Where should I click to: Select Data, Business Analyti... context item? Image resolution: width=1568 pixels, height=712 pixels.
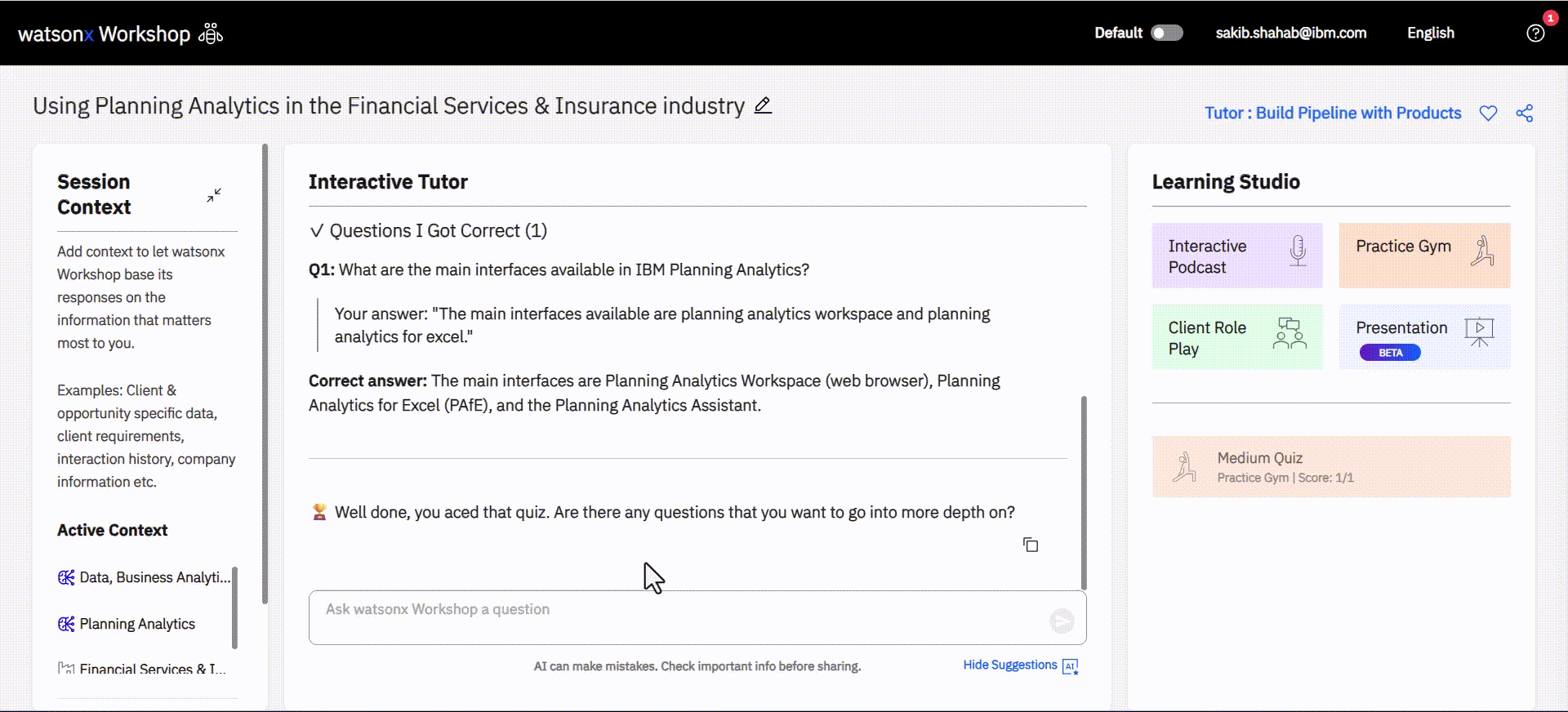pyautogui.click(x=144, y=577)
